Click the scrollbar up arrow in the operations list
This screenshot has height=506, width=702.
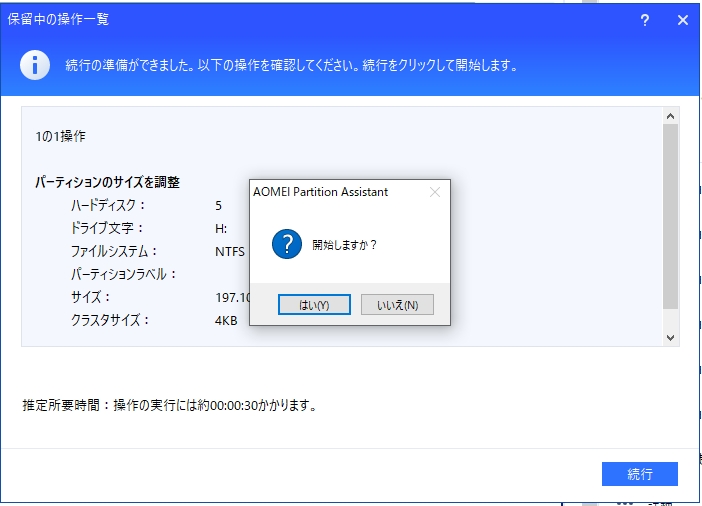(x=670, y=116)
